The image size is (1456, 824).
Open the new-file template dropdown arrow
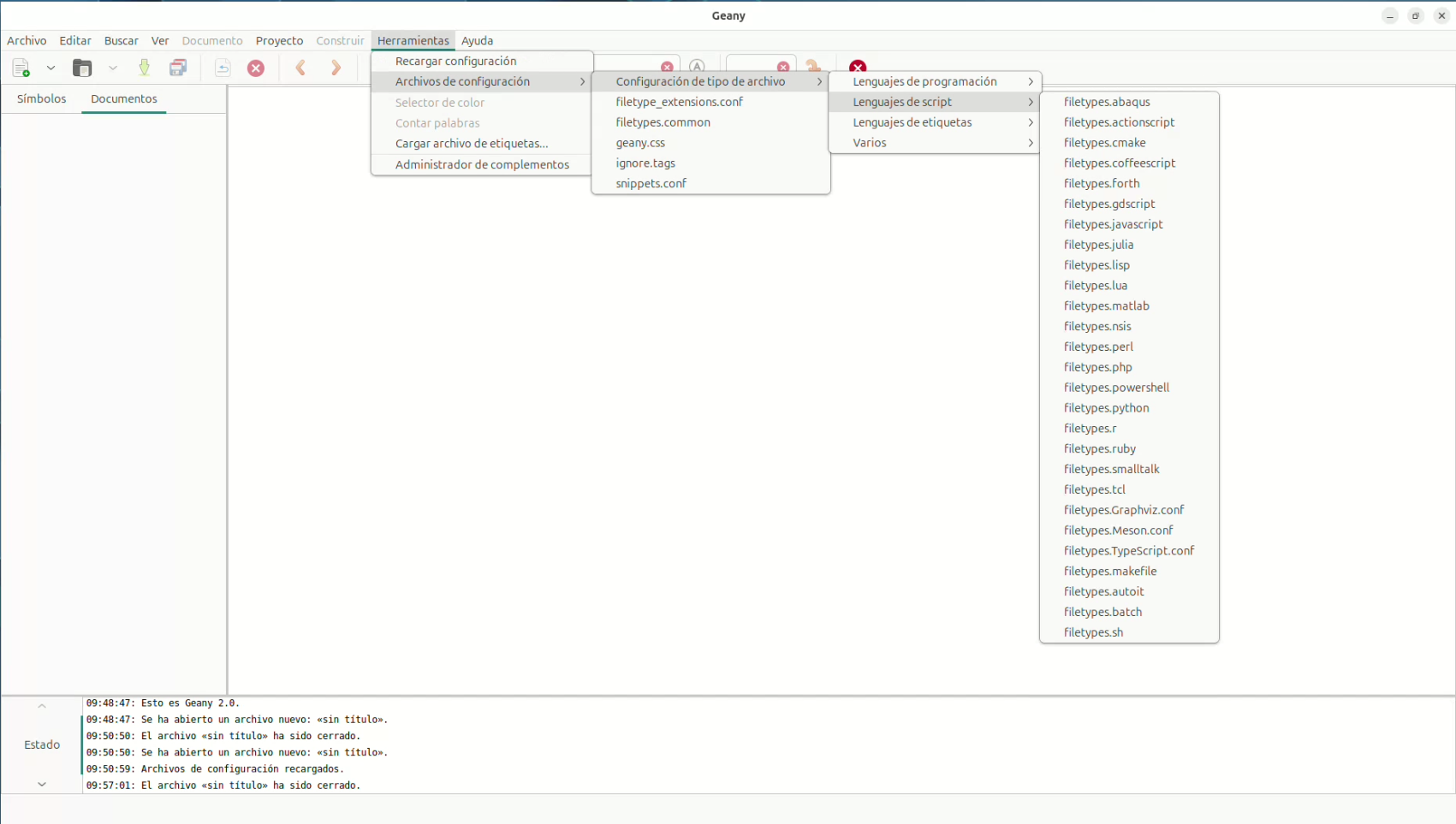pos(51,68)
